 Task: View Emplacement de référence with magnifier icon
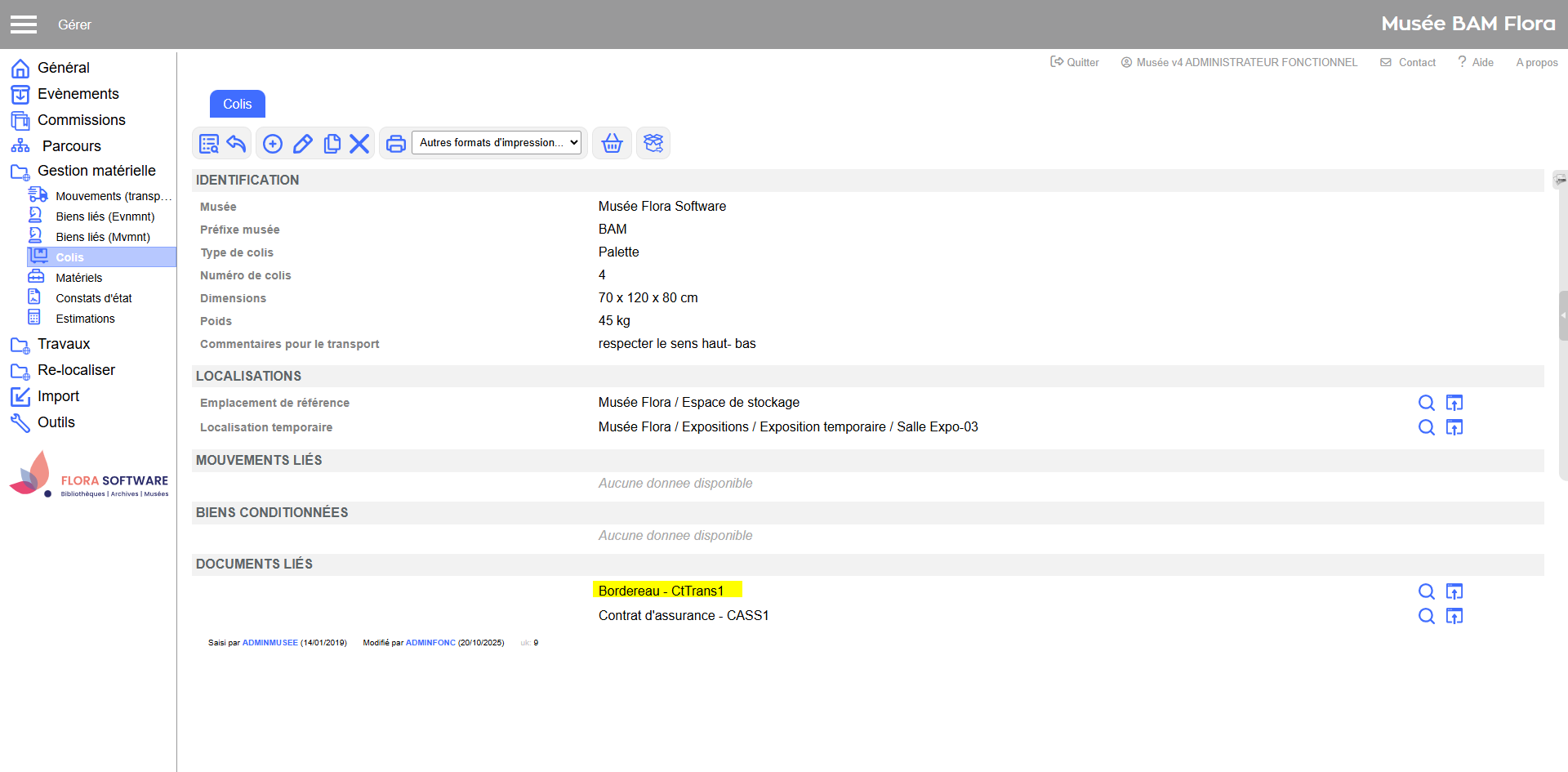point(1426,403)
